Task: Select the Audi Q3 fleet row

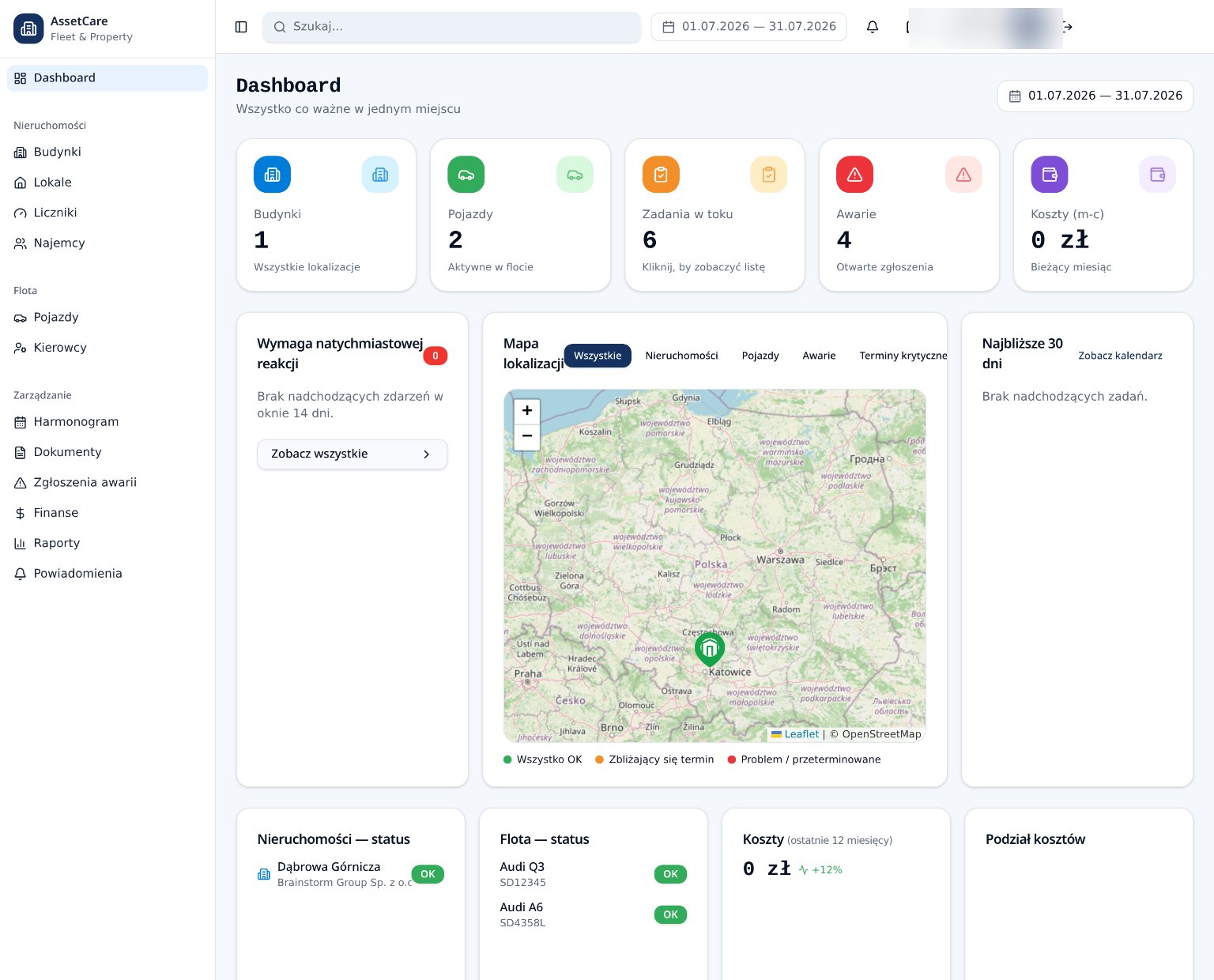Action: point(594,874)
